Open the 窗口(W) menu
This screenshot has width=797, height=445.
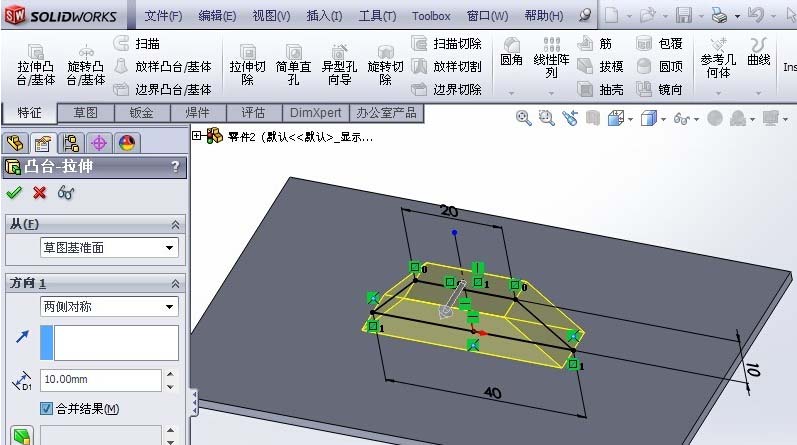[x=487, y=16]
